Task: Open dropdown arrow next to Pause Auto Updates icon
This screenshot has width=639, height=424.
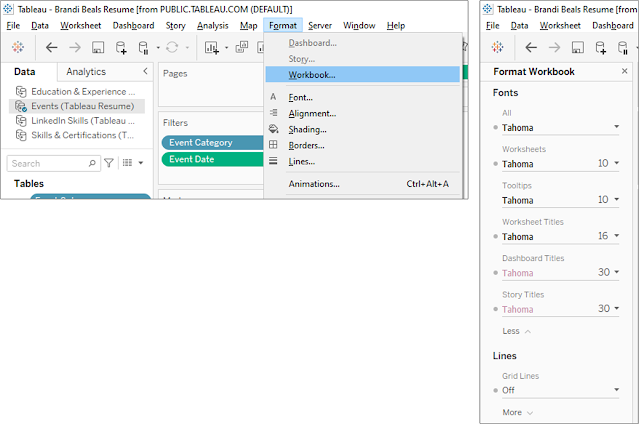Action: (x=158, y=48)
